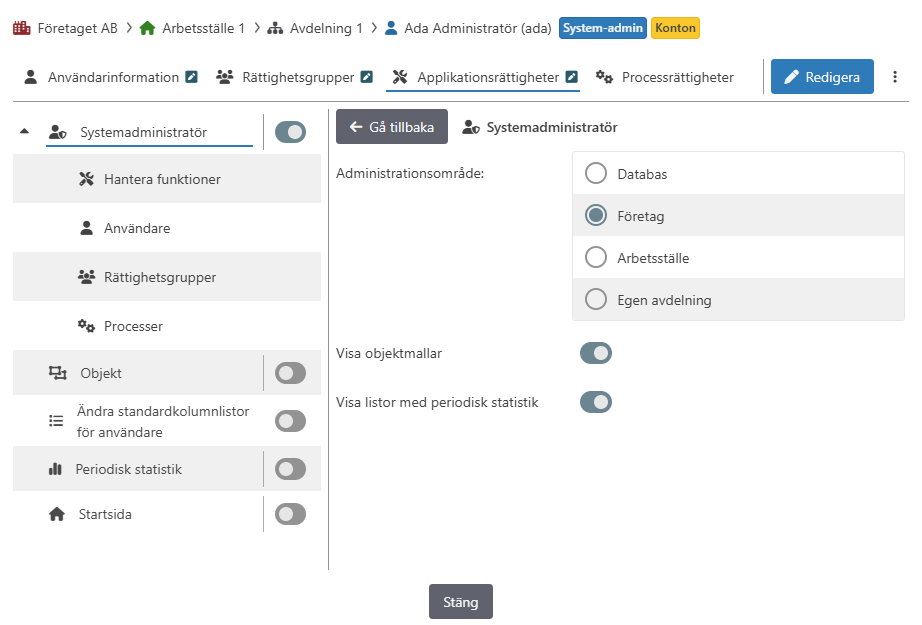Click the green Arbetsställe 1 home icon
Screen dimensions: 922x625
147,28
